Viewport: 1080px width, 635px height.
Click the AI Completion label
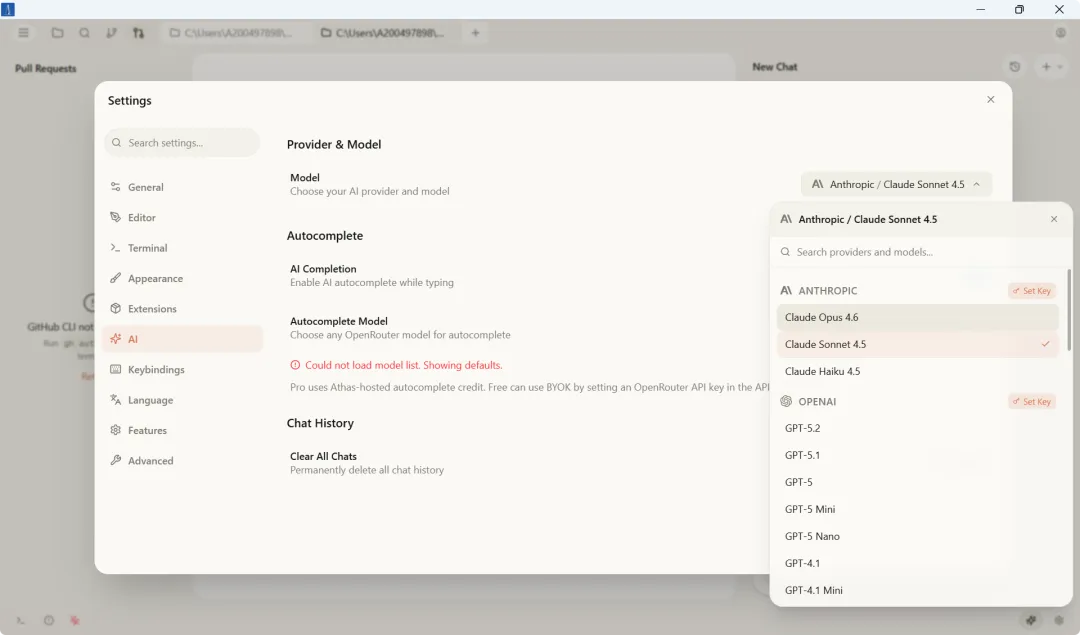tap(323, 269)
